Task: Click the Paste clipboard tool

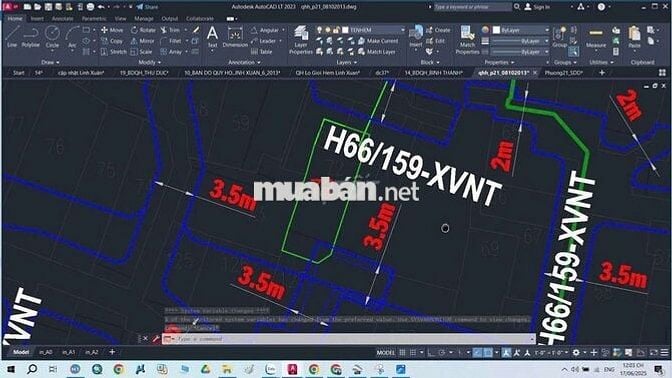Action: pyautogui.click(x=634, y=37)
